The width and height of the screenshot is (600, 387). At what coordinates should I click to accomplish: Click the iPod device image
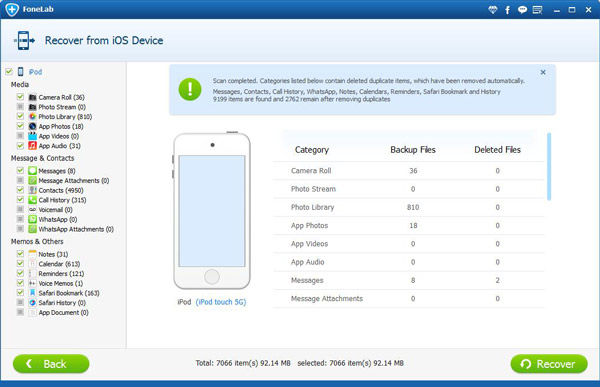click(212, 211)
